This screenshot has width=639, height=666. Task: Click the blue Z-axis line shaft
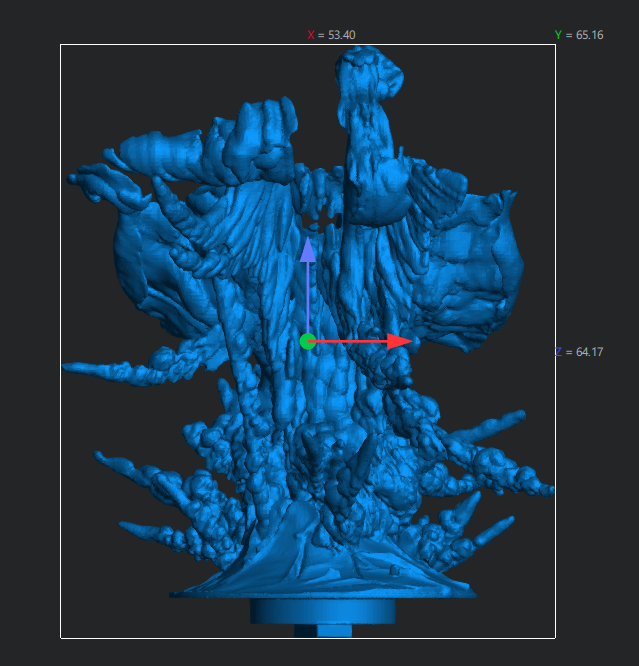coord(308,295)
